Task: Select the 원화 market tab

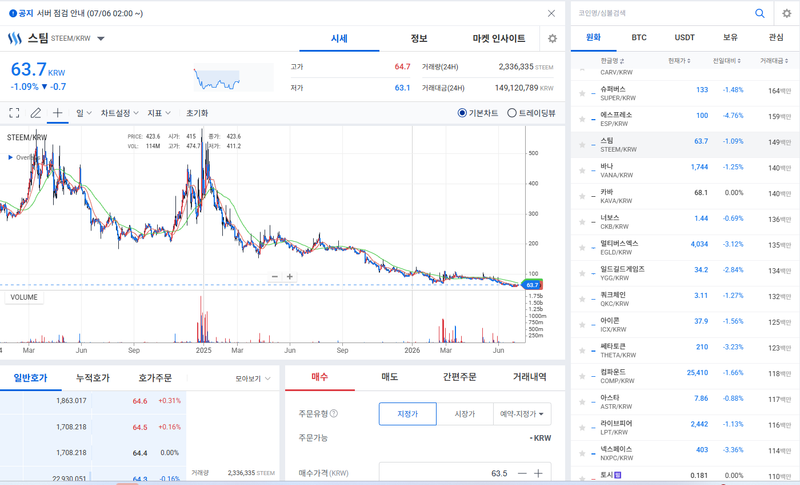Action: pyautogui.click(x=593, y=37)
